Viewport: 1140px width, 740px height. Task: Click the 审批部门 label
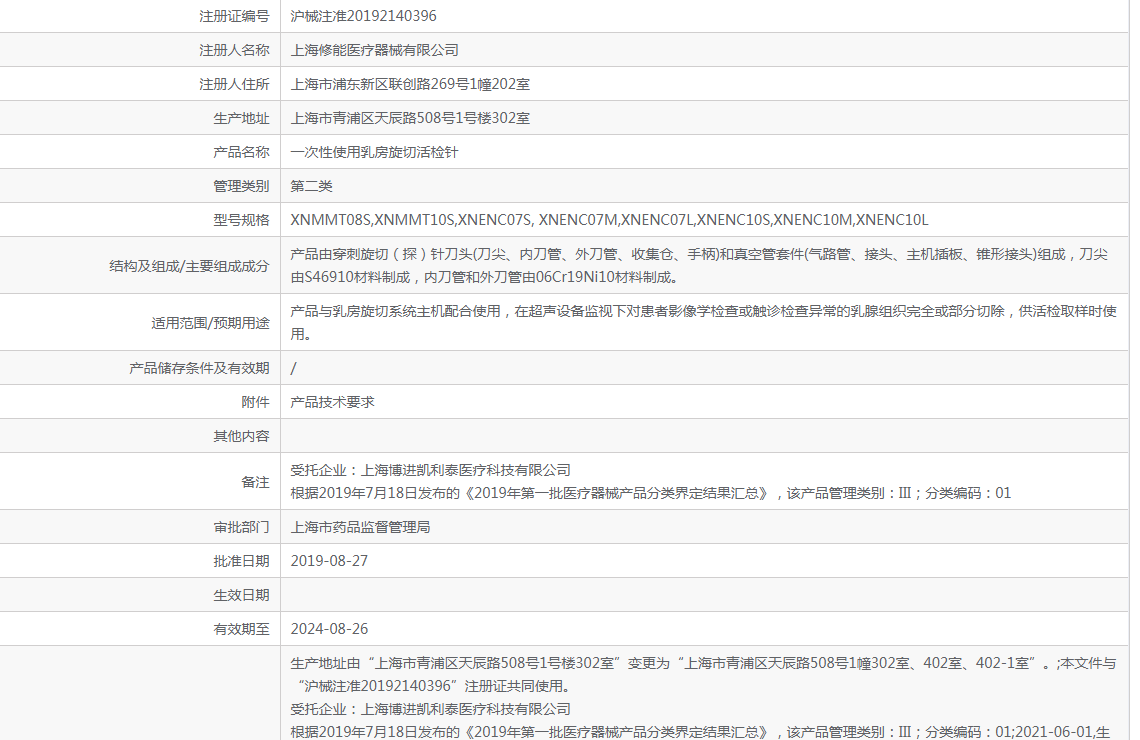coord(241,527)
